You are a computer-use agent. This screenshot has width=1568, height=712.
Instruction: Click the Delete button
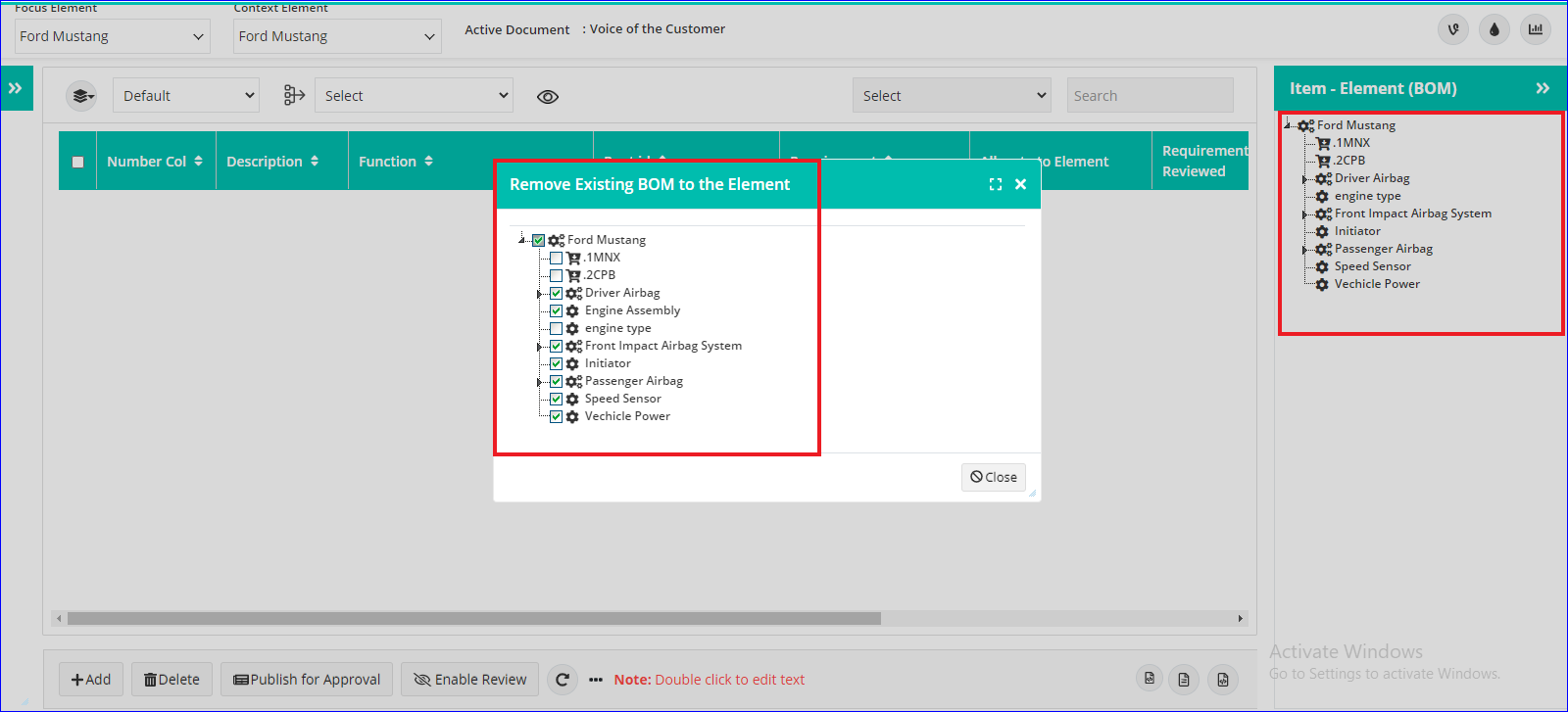pos(171,680)
